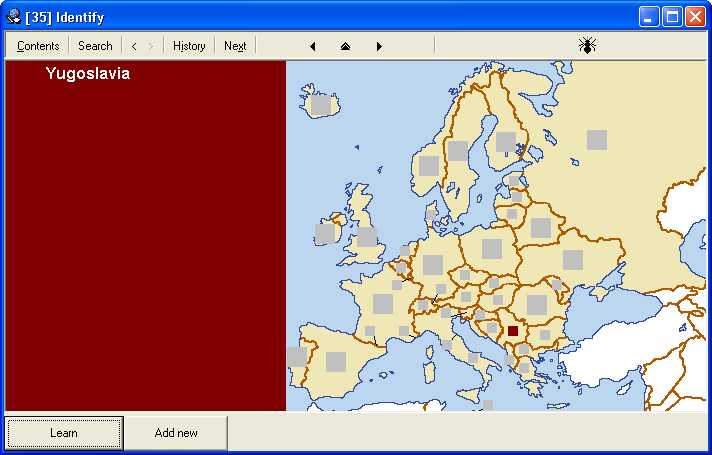Click the spider bug icon in toolbar
This screenshot has width=712, height=455.
(x=587, y=45)
